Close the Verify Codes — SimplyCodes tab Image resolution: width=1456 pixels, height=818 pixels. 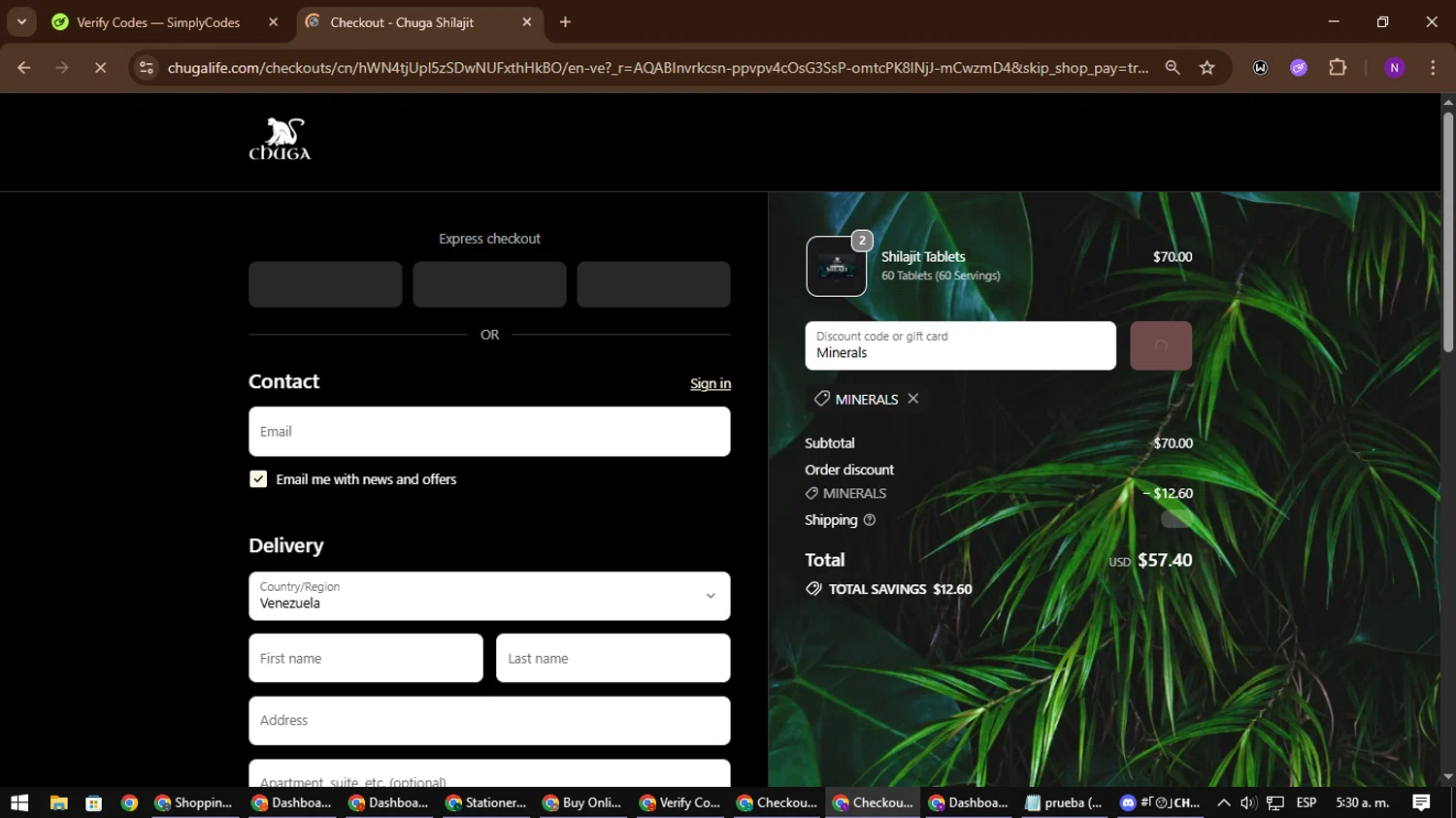click(x=274, y=22)
